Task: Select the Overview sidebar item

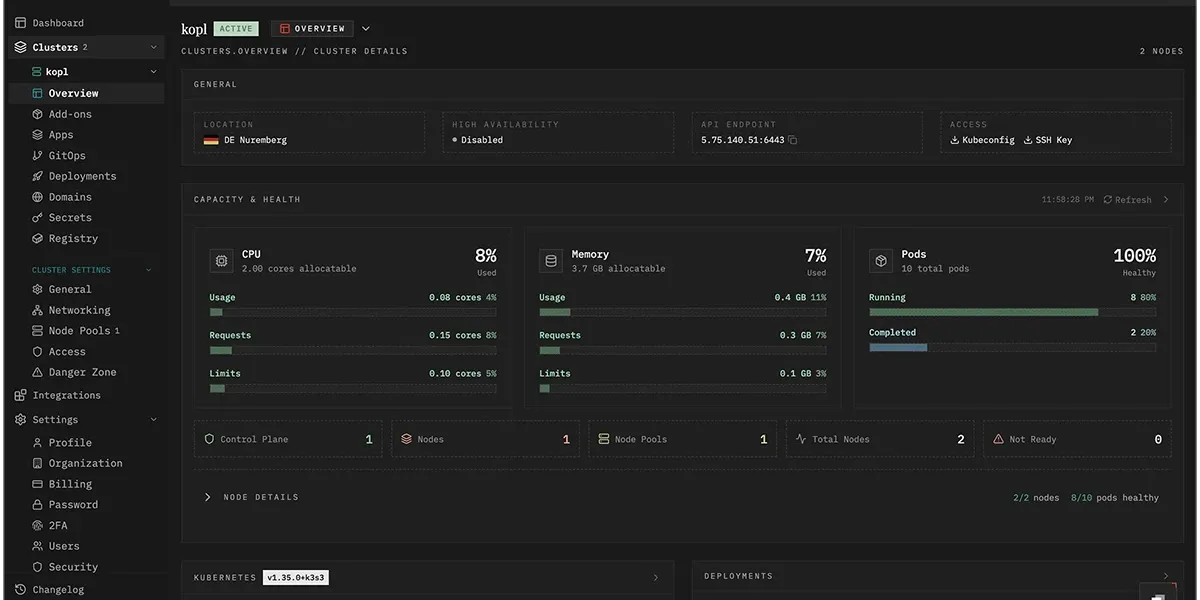Action: point(86,93)
